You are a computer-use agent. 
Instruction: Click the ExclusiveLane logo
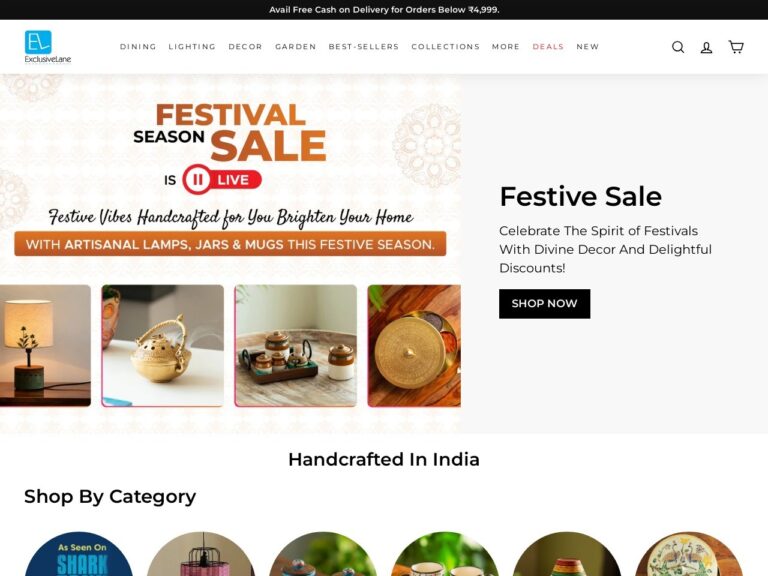pyautogui.click(x=48, y=47)
